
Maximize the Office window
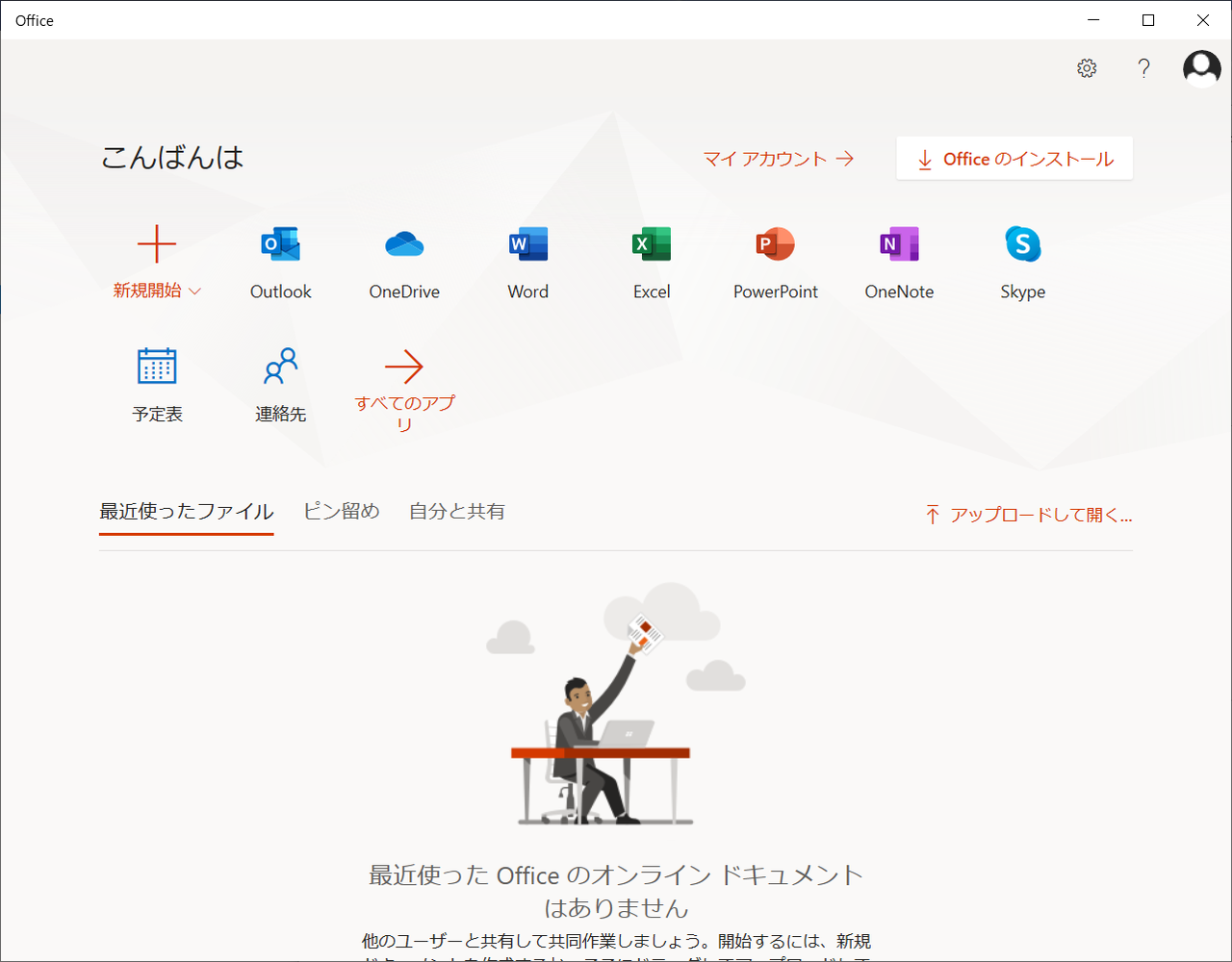(1148, 20)
